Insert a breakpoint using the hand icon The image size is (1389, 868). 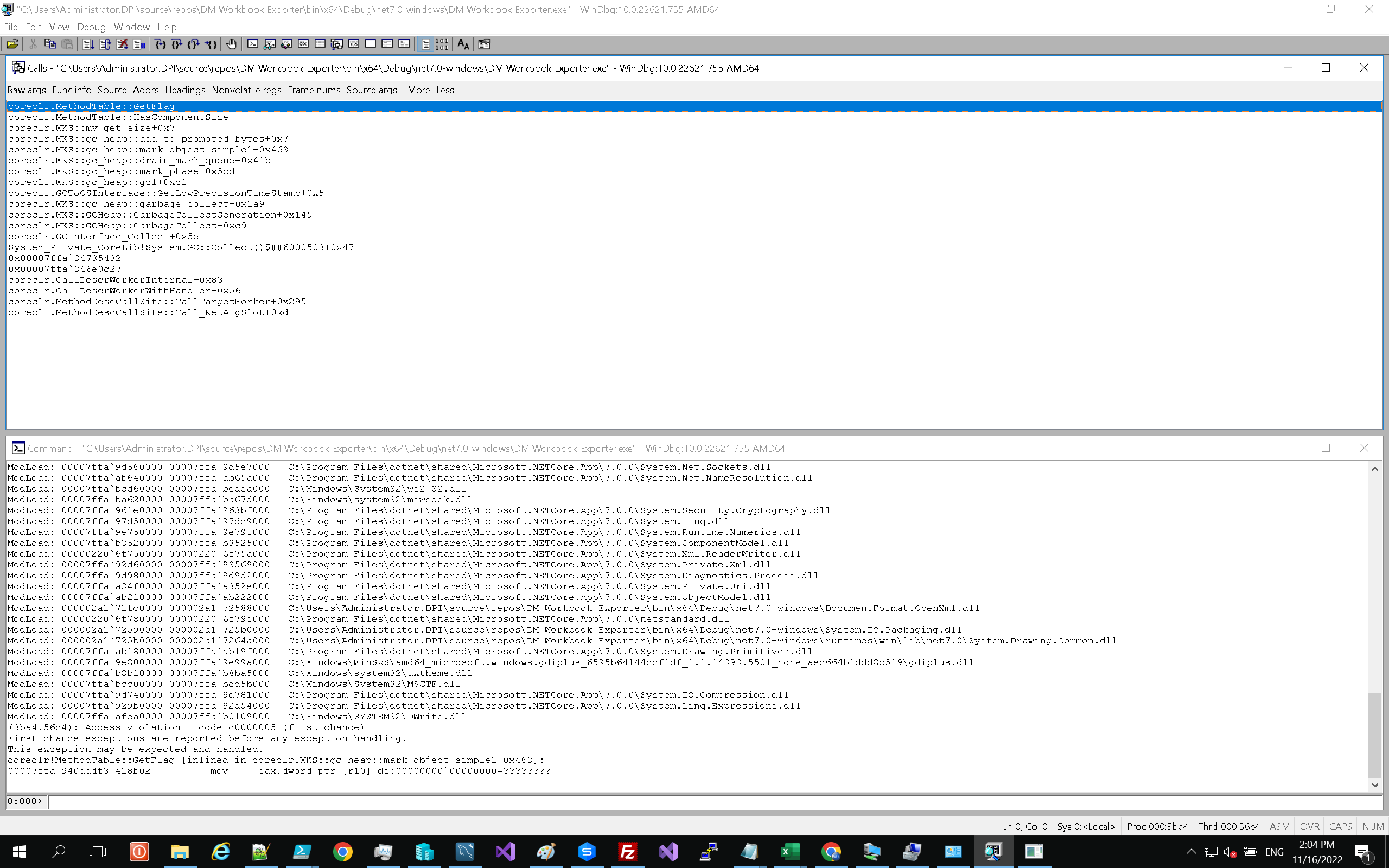click(231, 44)
